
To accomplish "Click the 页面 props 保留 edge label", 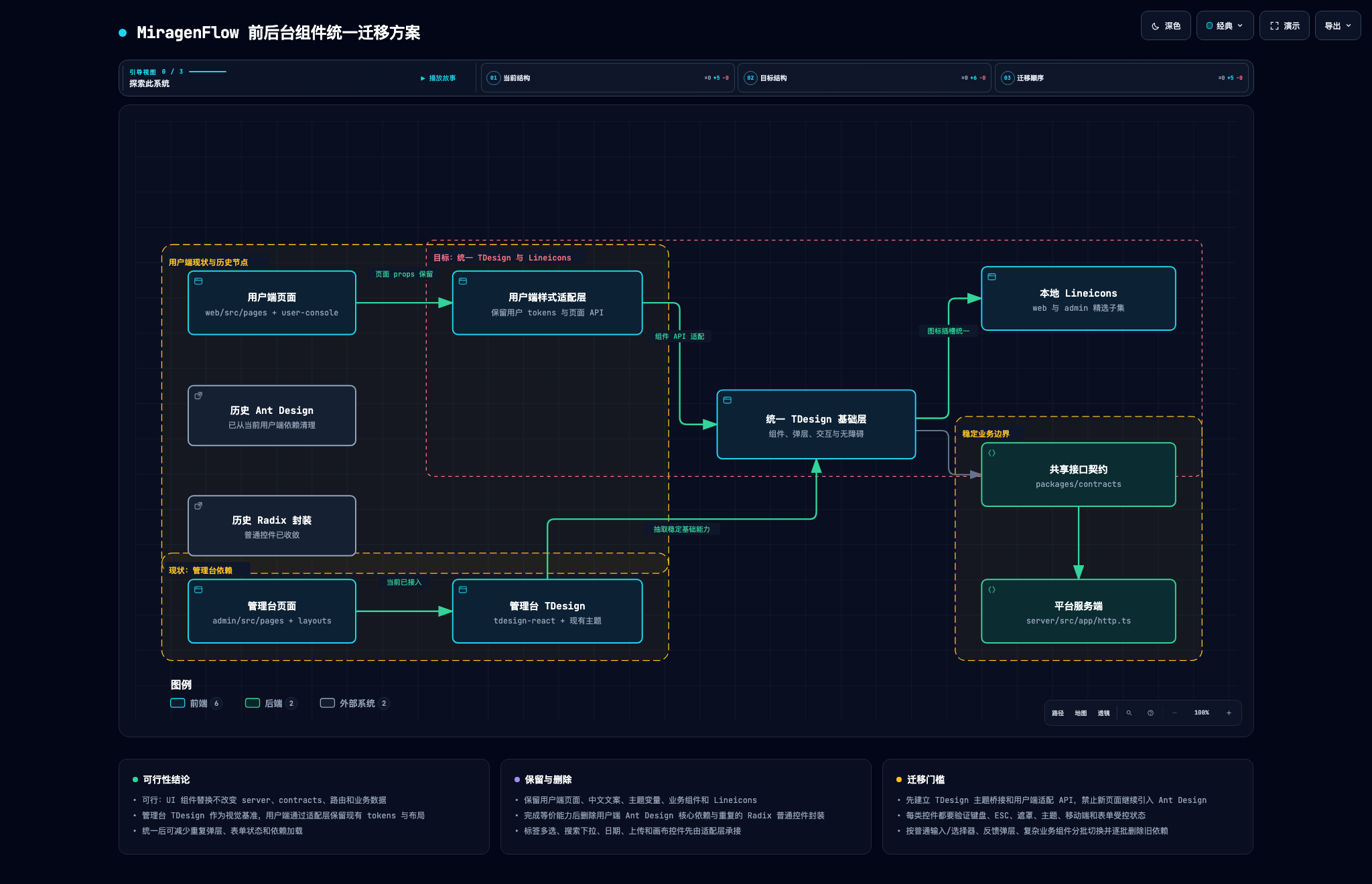I will (404, 275).
